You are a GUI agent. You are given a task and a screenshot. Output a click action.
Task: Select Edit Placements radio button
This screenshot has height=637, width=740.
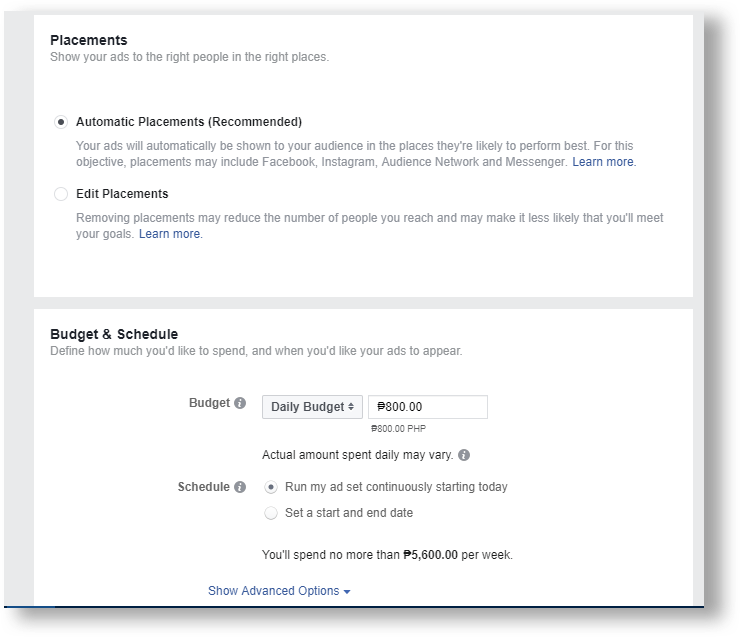(x=61, y=194)
